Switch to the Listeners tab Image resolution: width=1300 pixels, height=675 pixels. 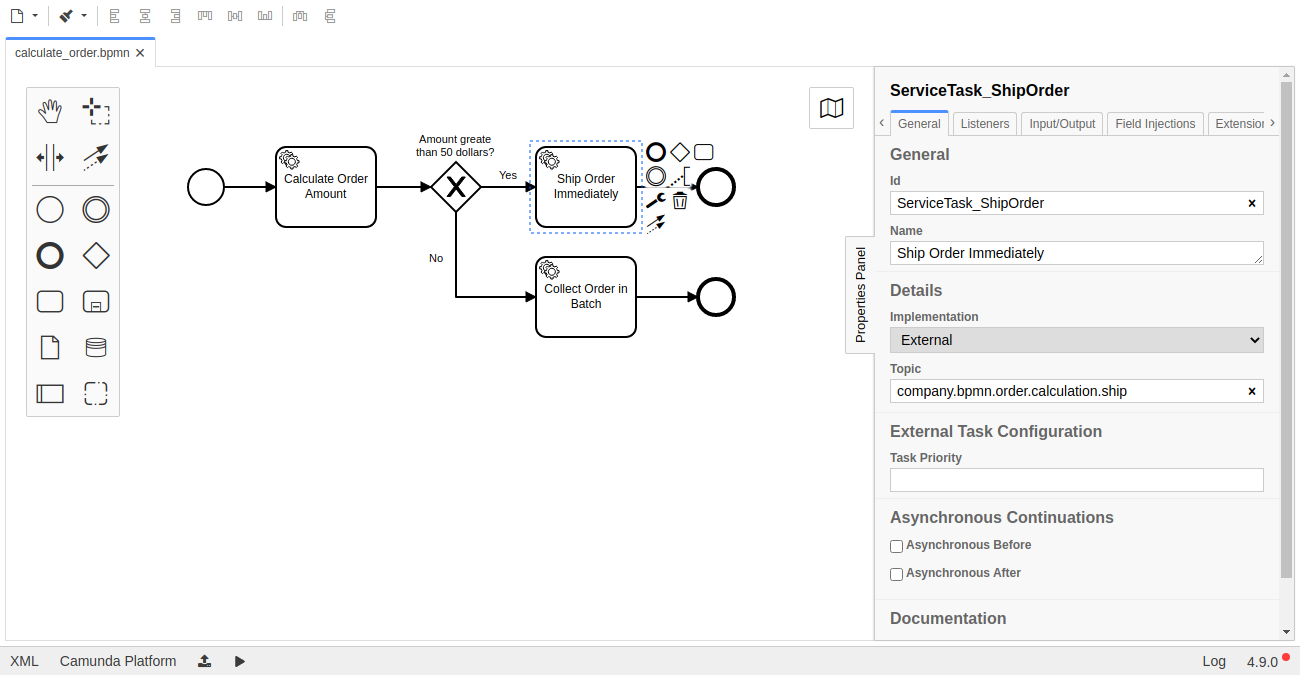[x=984, y=123]
